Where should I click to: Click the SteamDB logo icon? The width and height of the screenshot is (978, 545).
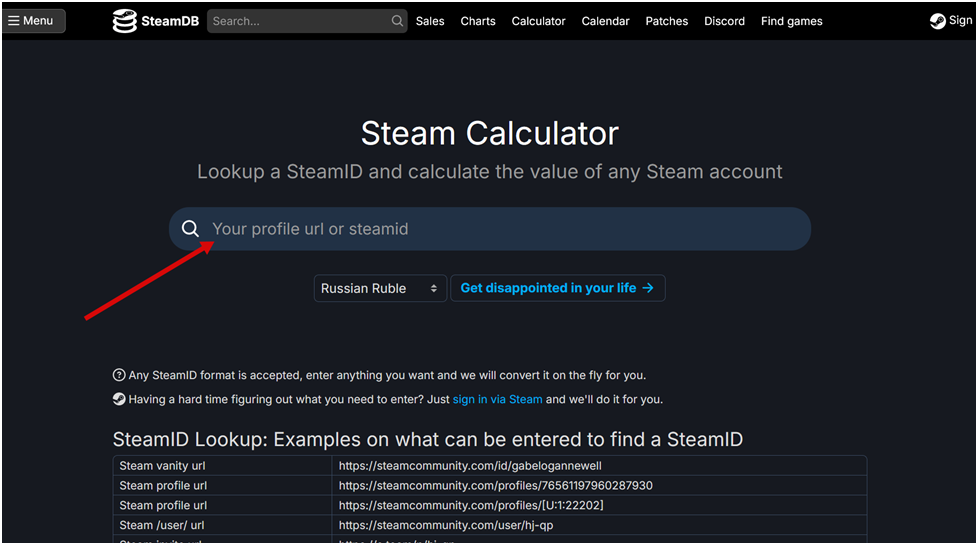click(x=124, y=21)
